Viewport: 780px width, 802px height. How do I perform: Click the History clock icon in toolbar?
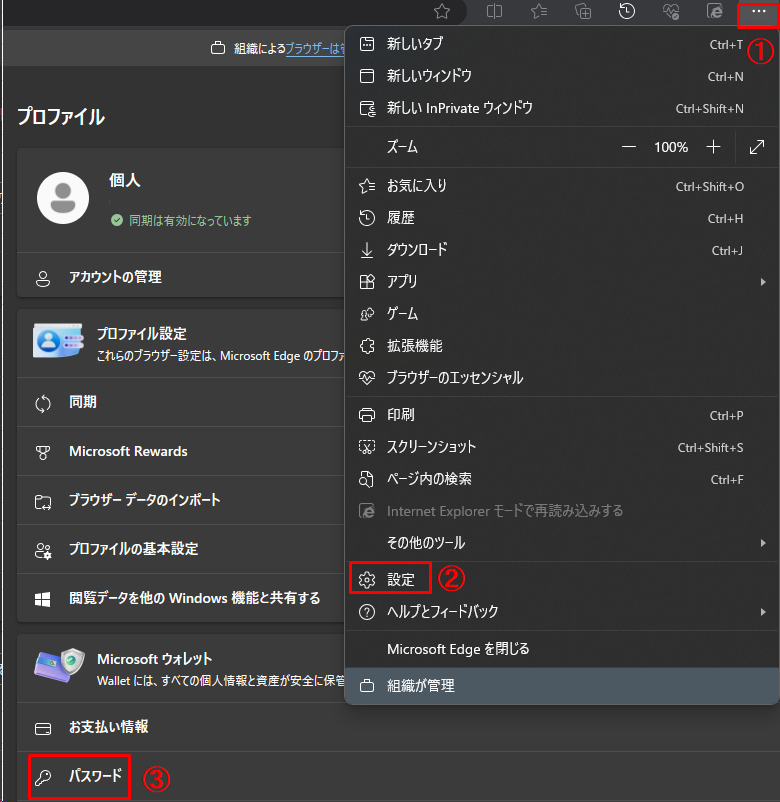point(627,12)
